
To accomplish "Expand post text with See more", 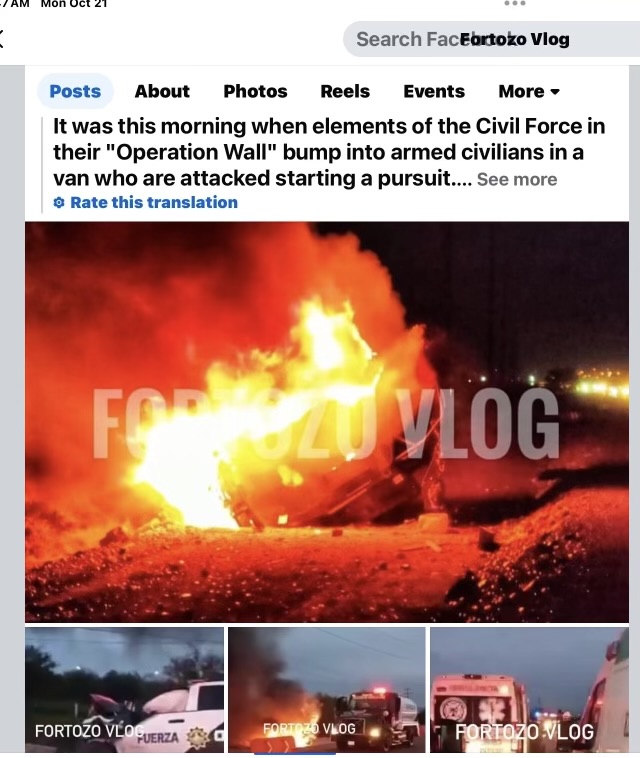I will point(517,179).
